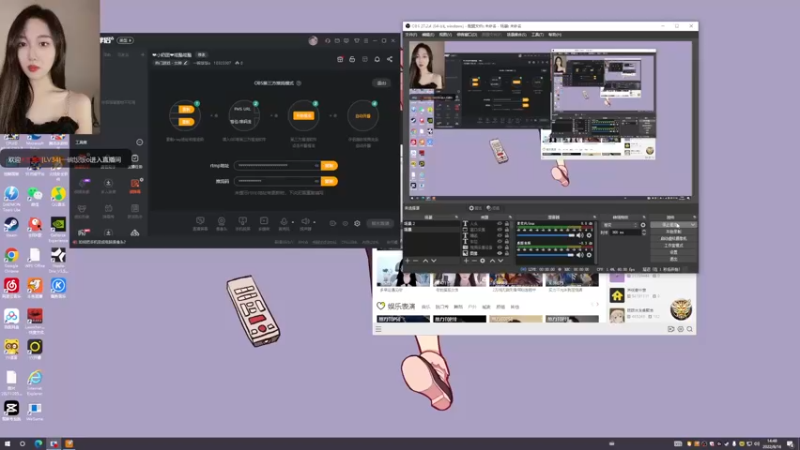Toggle visibility of the window capture source in OBS
Image resolution: width=800 pixels, height=450 pixels.
(499, 230)
